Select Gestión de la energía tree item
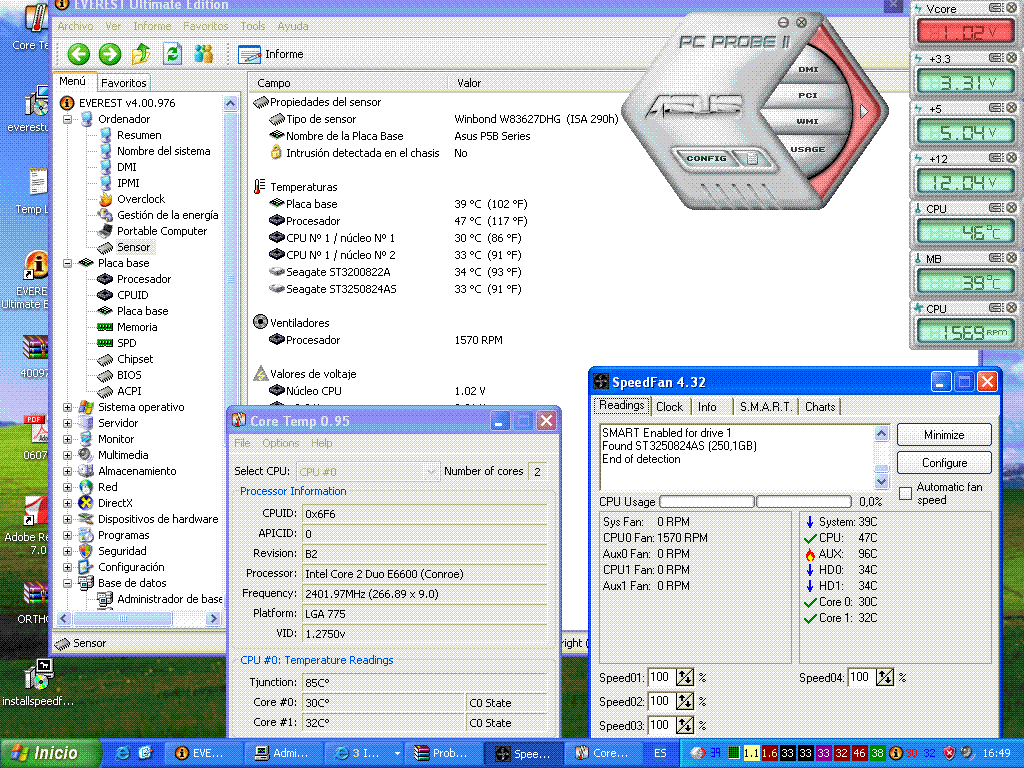The image size is (1024, 768). click(167, 215)
